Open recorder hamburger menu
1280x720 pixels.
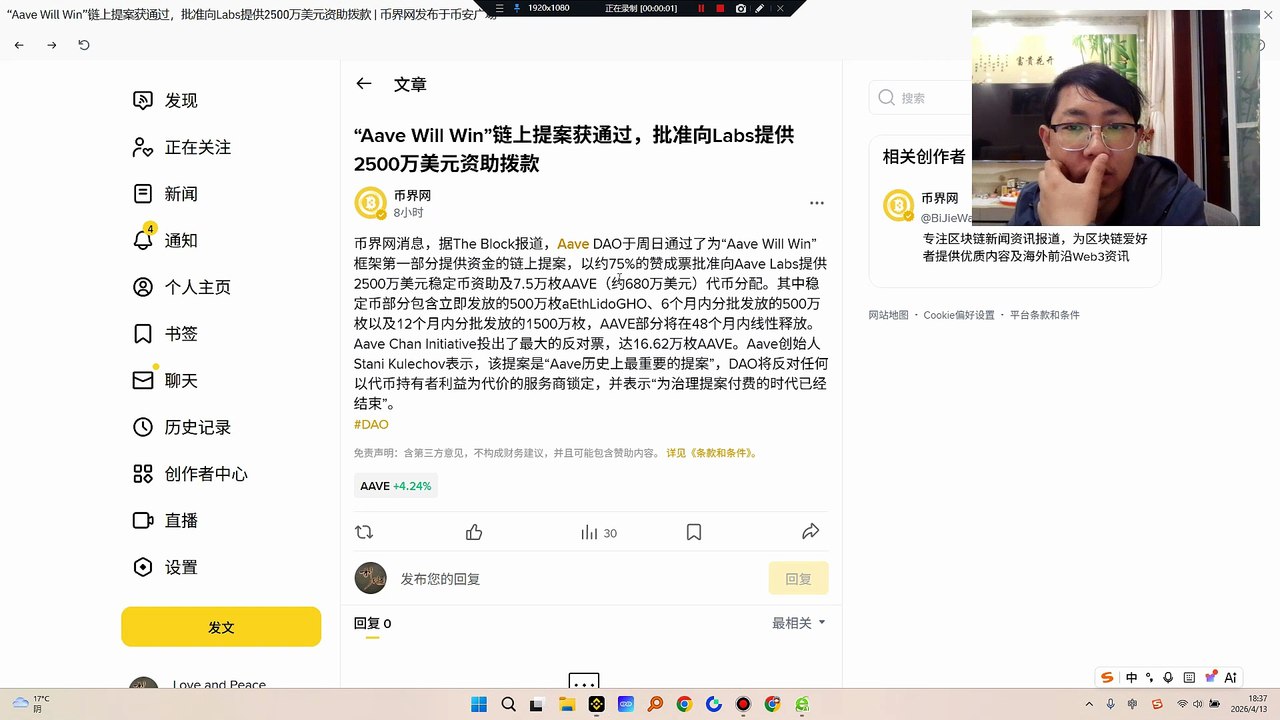500,8
